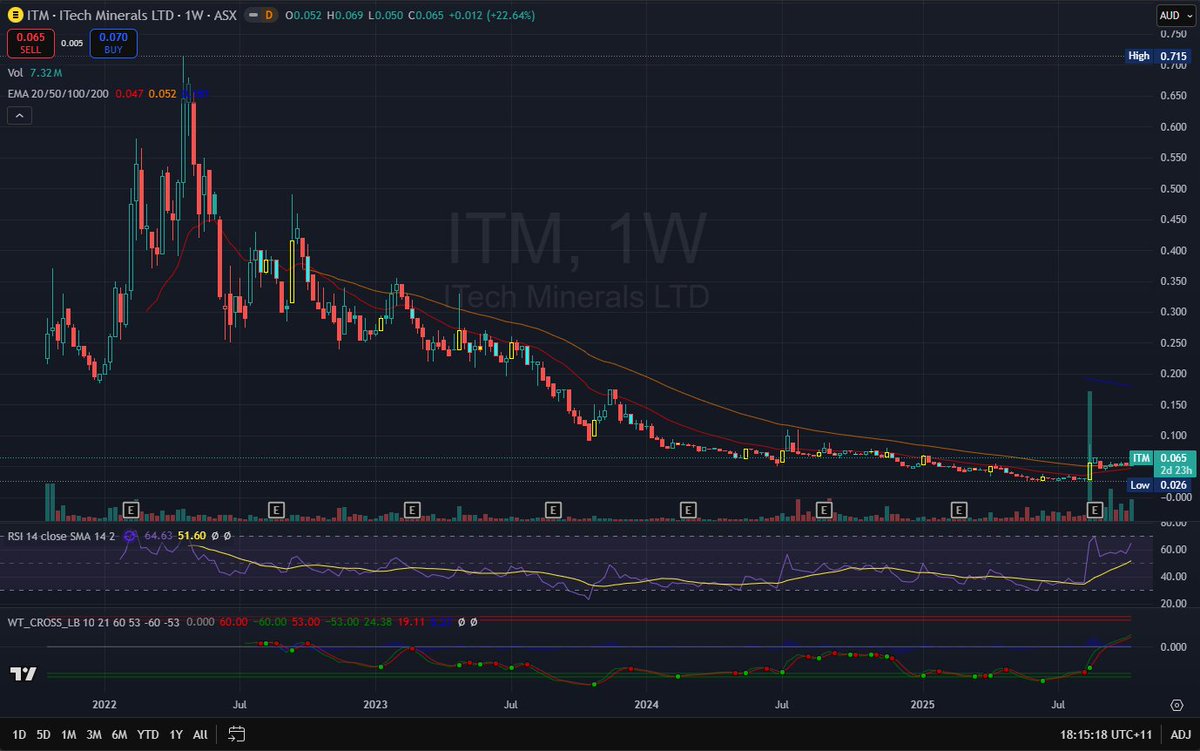
Task: Select the 5D date range
Action: (x=44, y=734)
